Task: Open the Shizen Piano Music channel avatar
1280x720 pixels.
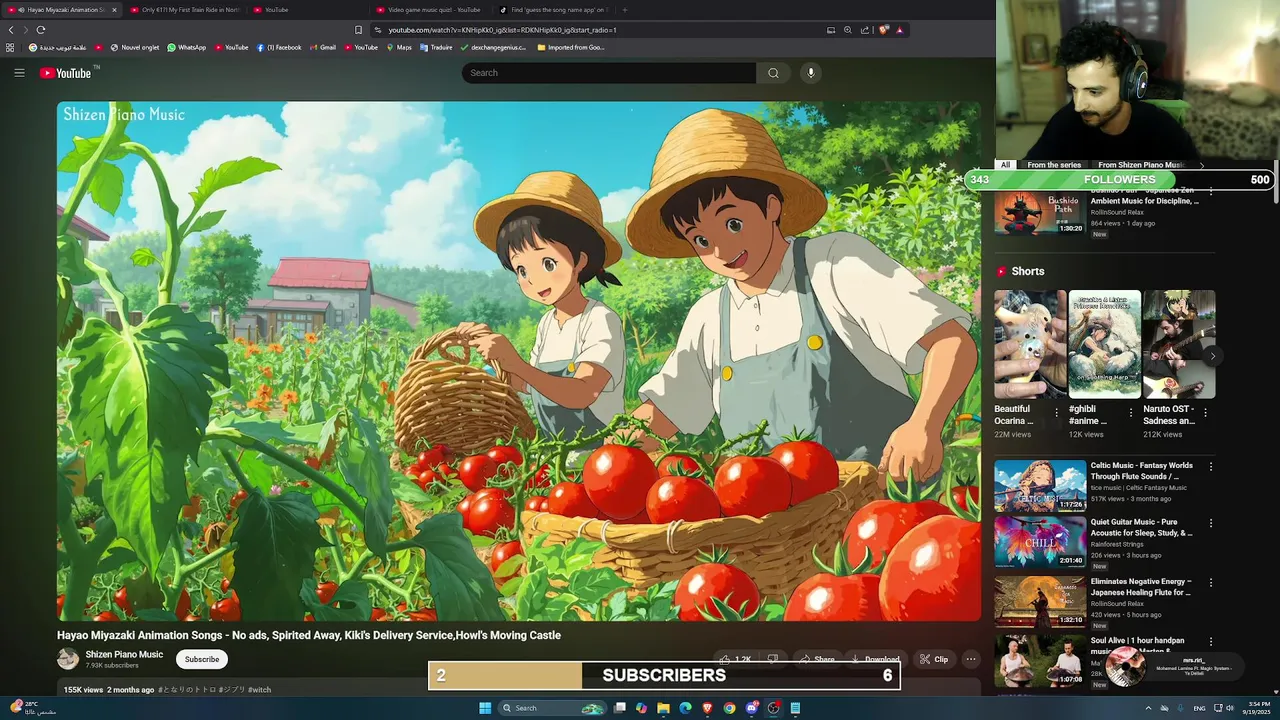Action: coord(68,659)
